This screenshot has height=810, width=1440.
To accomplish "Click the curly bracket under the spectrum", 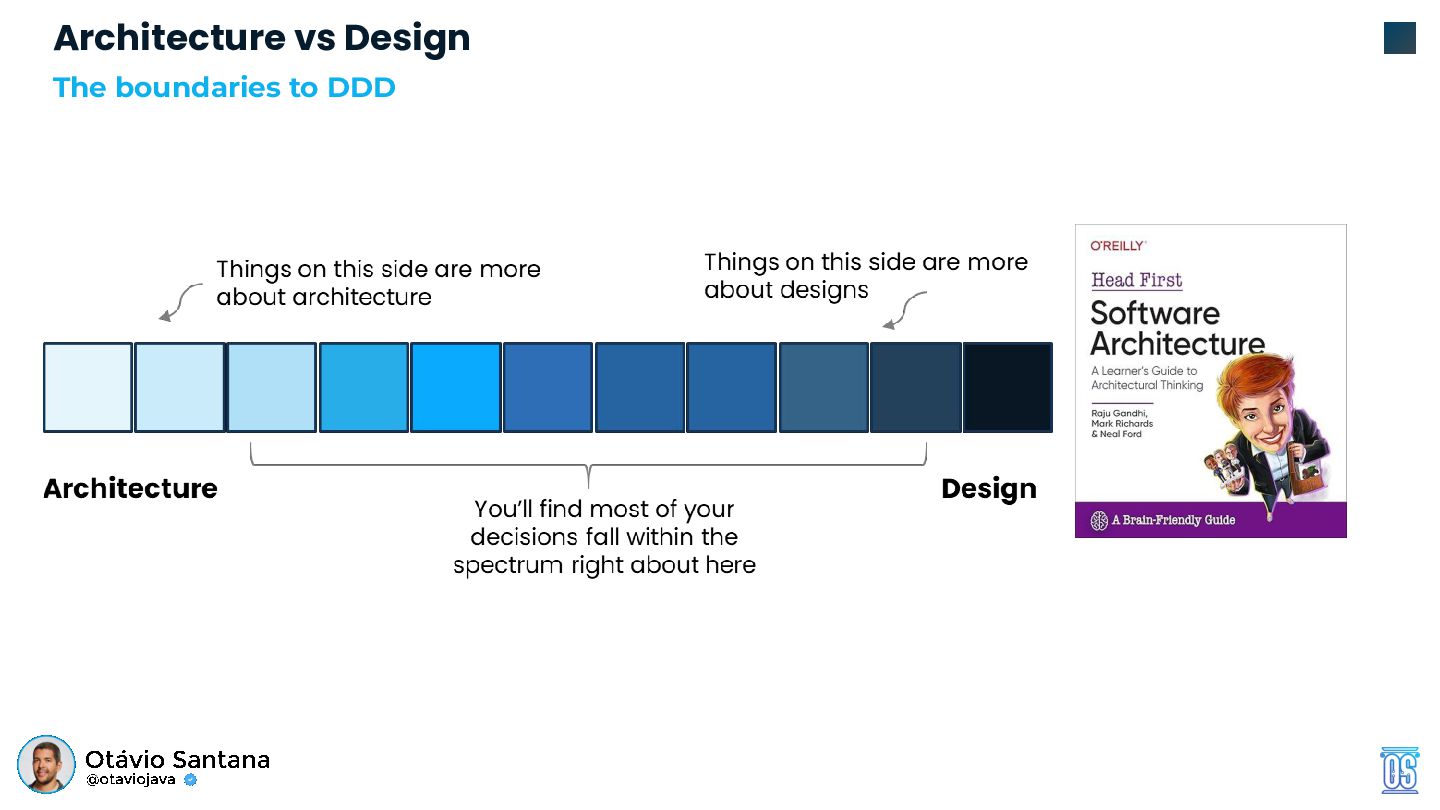I will pyautogui.click(x=588, y=464).
